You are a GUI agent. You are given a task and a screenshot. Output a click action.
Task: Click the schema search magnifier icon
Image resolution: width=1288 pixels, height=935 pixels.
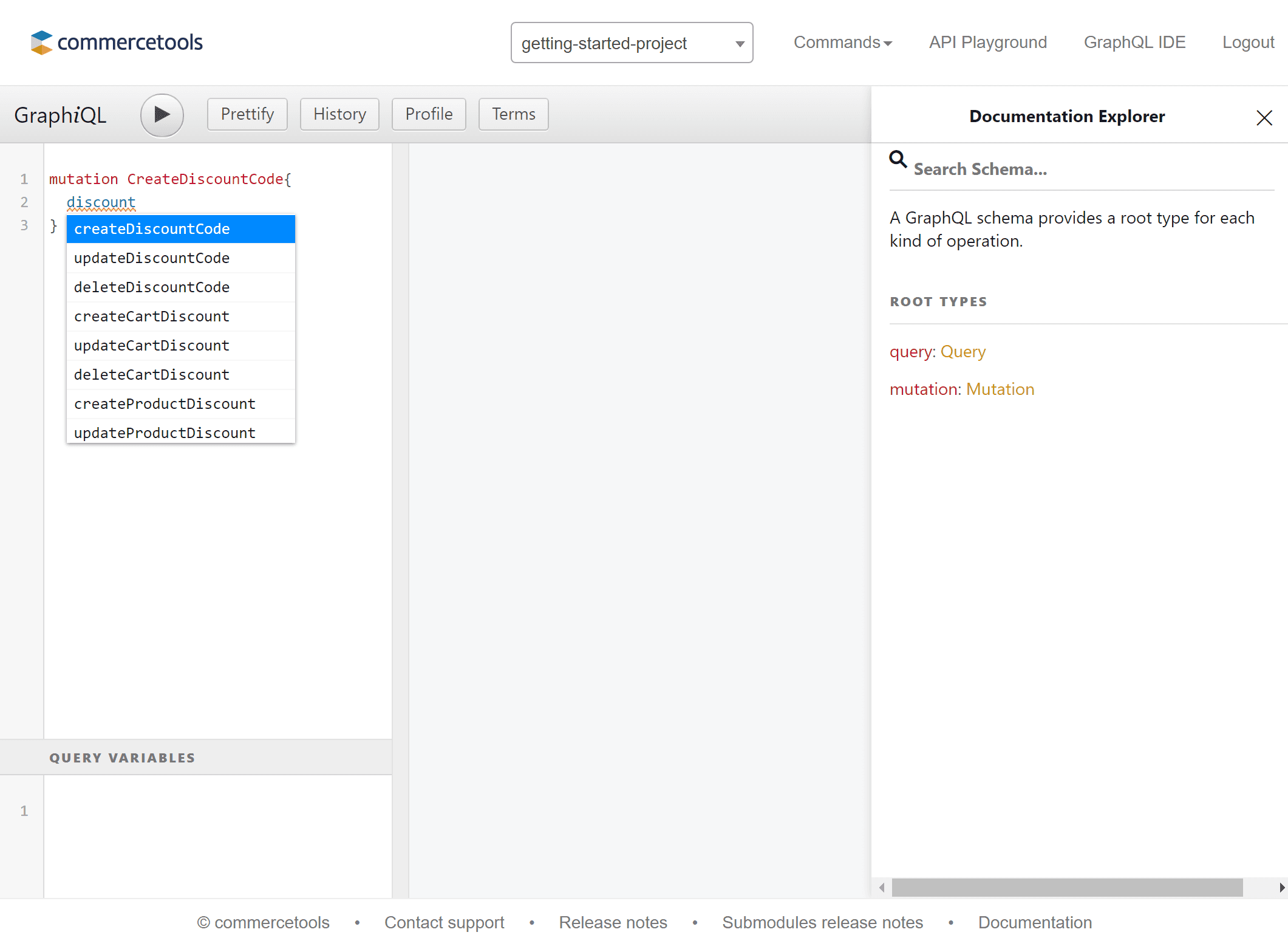[898, 160]
